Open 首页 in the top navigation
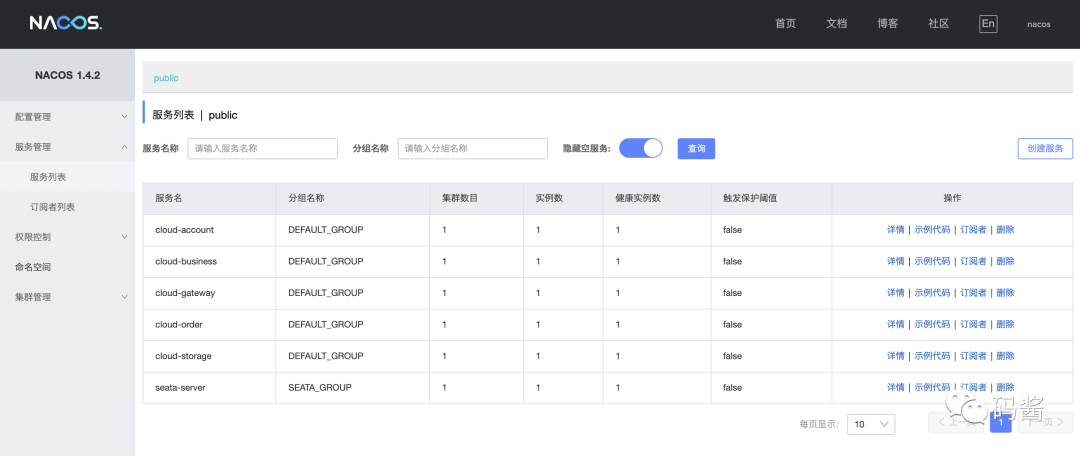The width and height of the screenshot is (1080, 456). pyautogui.click(x=785, y=23)
